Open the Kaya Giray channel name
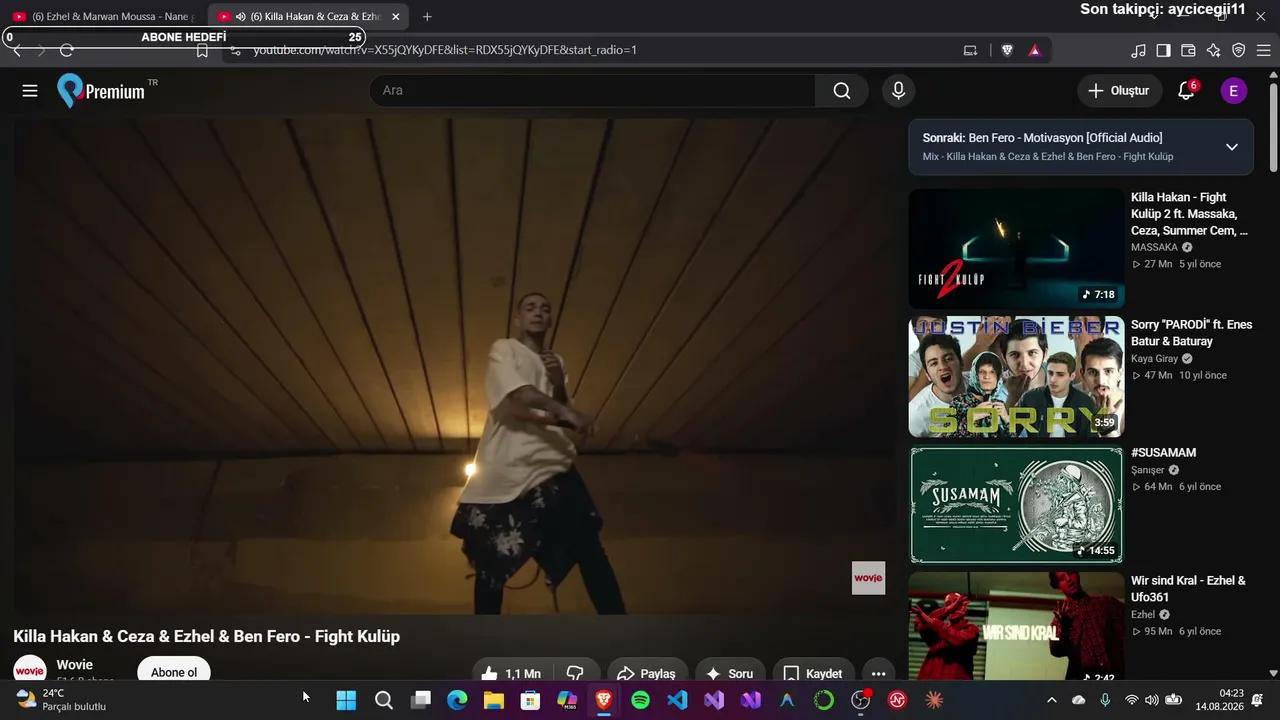The height and width of the screenshot is (720, 1280). tap(1154, 359)
